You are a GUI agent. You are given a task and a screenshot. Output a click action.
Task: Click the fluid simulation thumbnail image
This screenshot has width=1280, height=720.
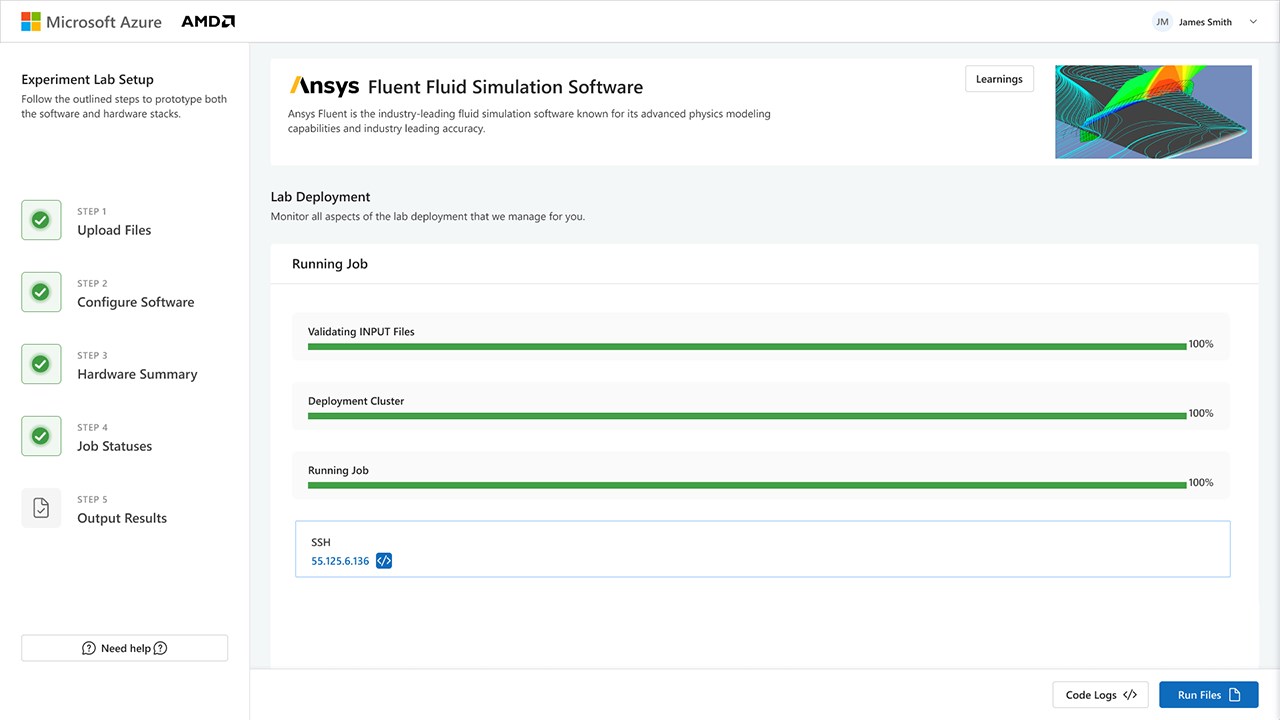tap(1153, 112)
